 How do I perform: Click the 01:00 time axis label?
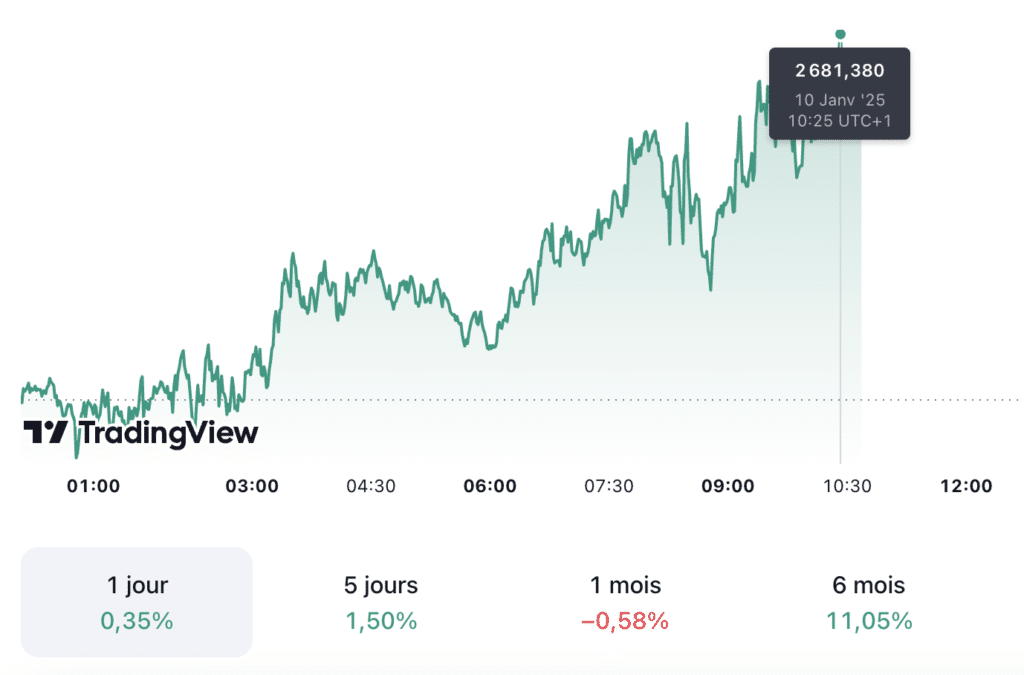[93, 487]
